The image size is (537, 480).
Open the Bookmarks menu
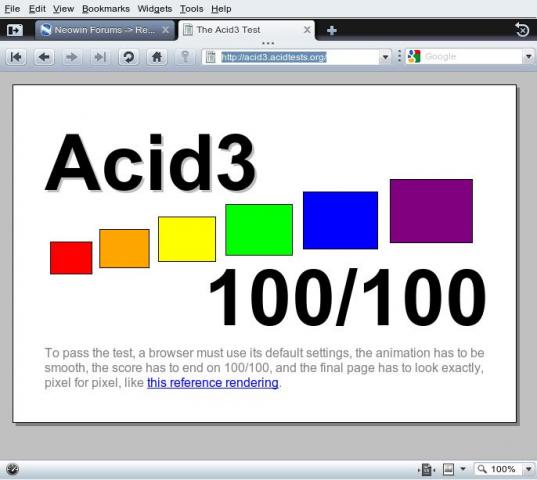tap(106, 9)
